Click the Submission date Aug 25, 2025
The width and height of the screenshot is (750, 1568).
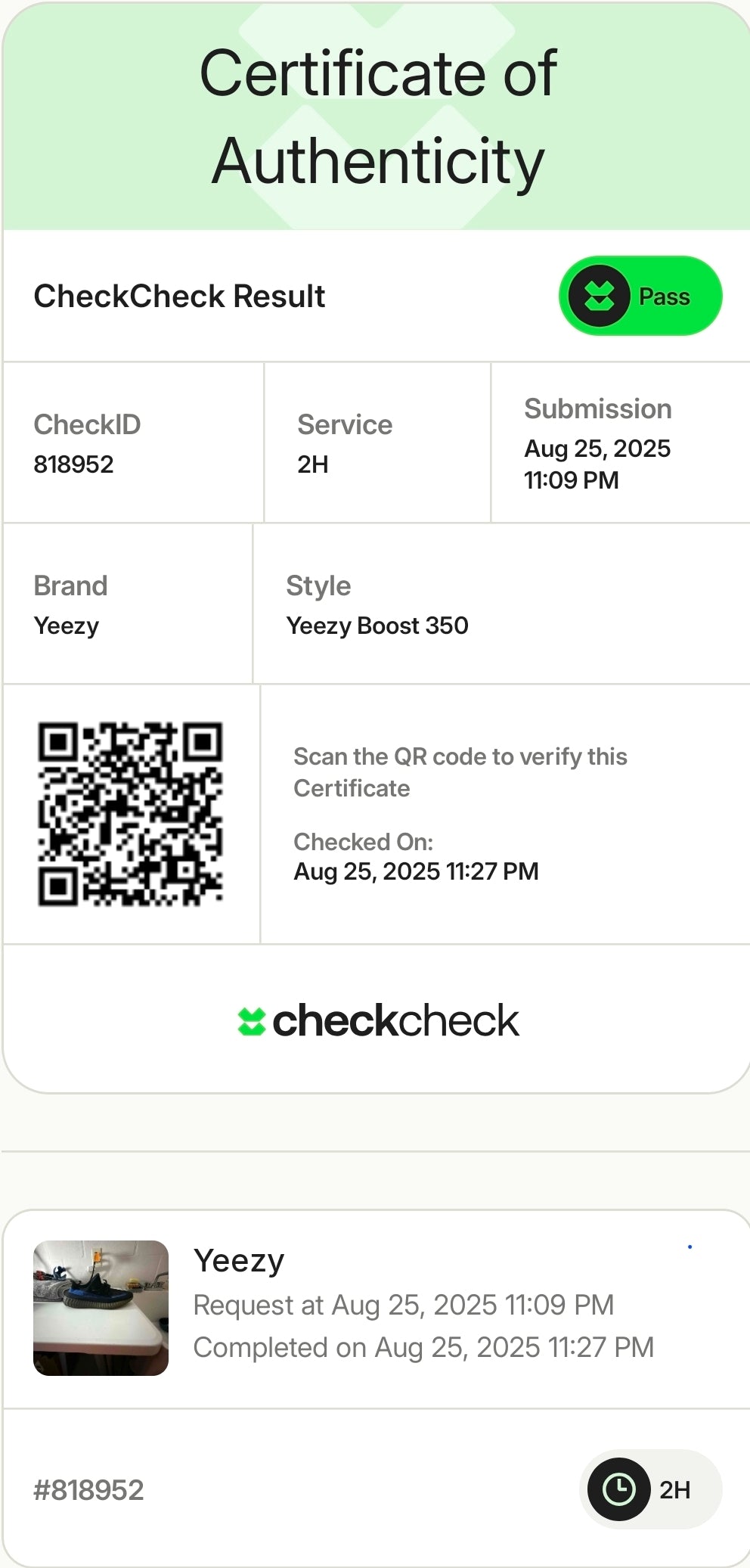tap(597, 449)
